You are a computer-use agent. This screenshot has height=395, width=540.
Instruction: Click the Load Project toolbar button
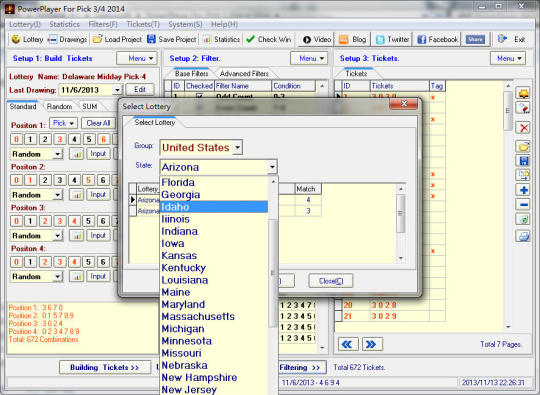117,39
